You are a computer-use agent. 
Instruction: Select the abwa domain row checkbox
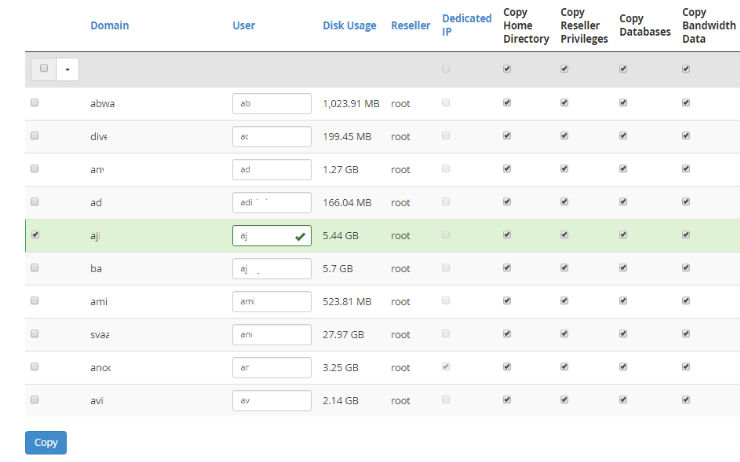click(35, 103)
